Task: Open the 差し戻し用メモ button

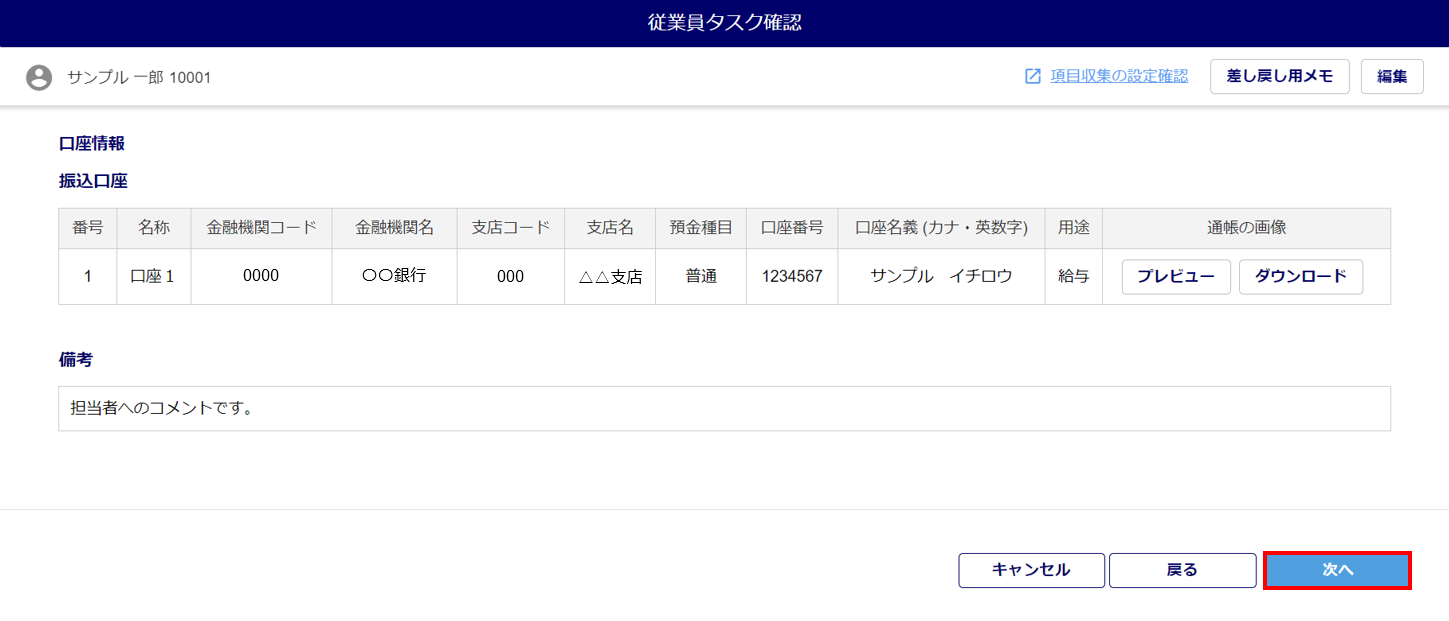Action: click(1279, 76)
